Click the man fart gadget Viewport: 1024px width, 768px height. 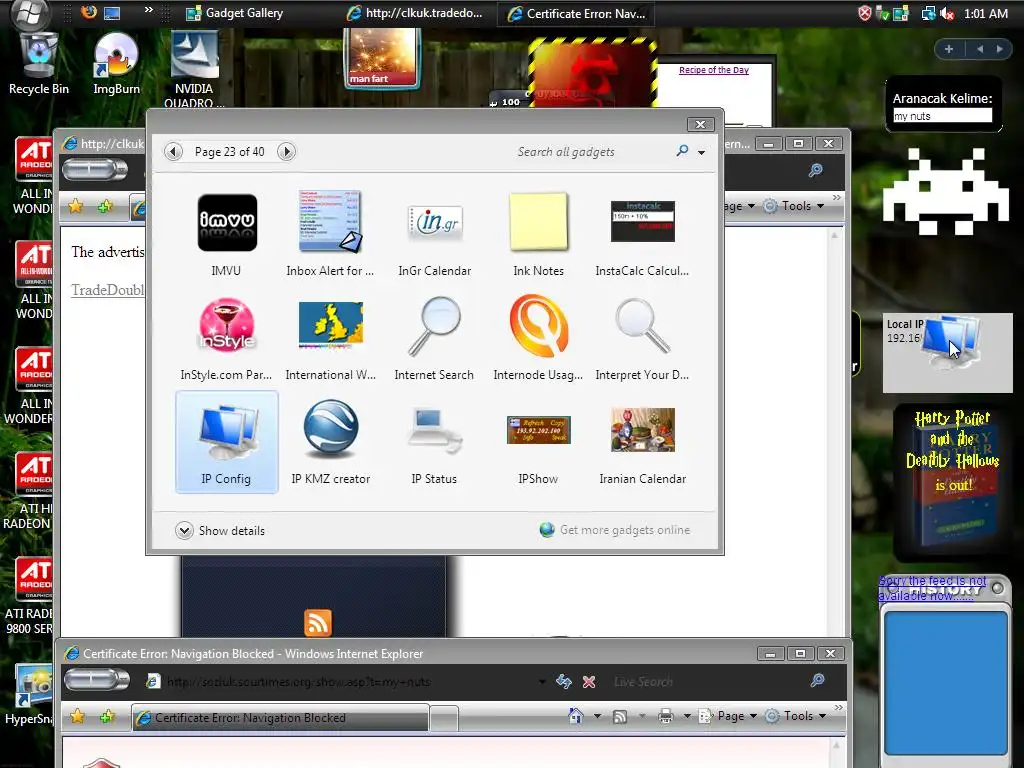click(x=382, y=59)
